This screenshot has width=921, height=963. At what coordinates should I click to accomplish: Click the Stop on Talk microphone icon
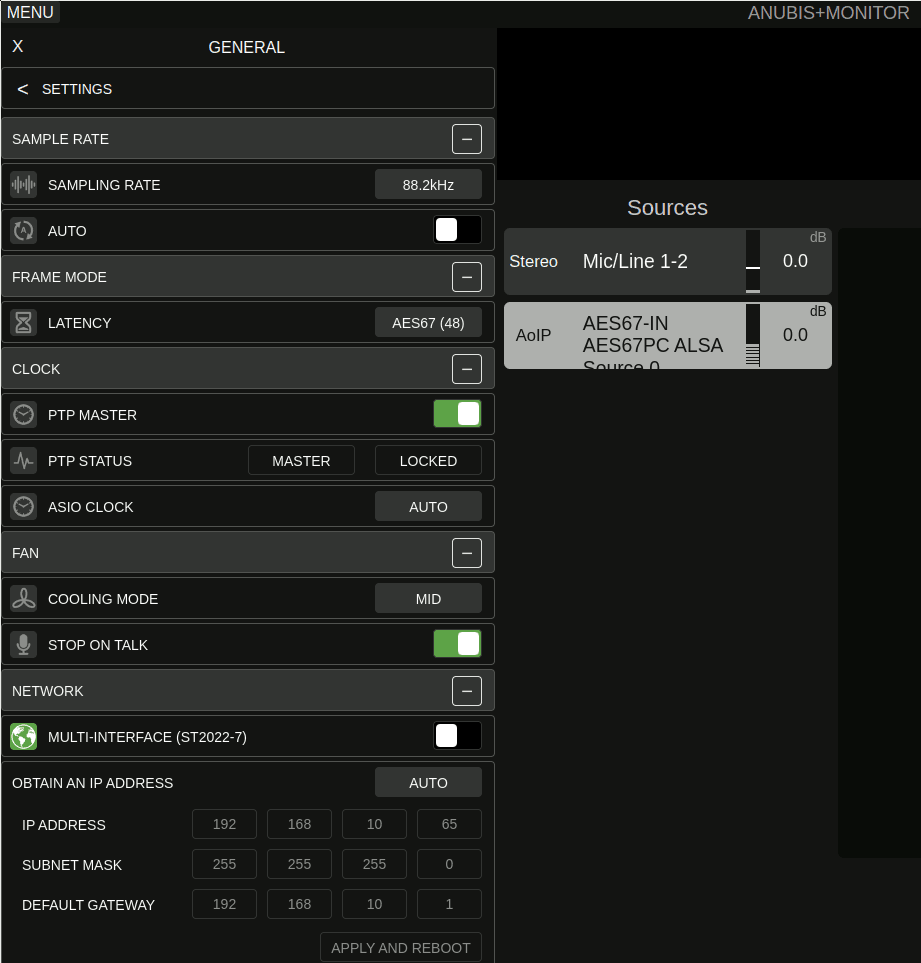[x=23, y=645]
